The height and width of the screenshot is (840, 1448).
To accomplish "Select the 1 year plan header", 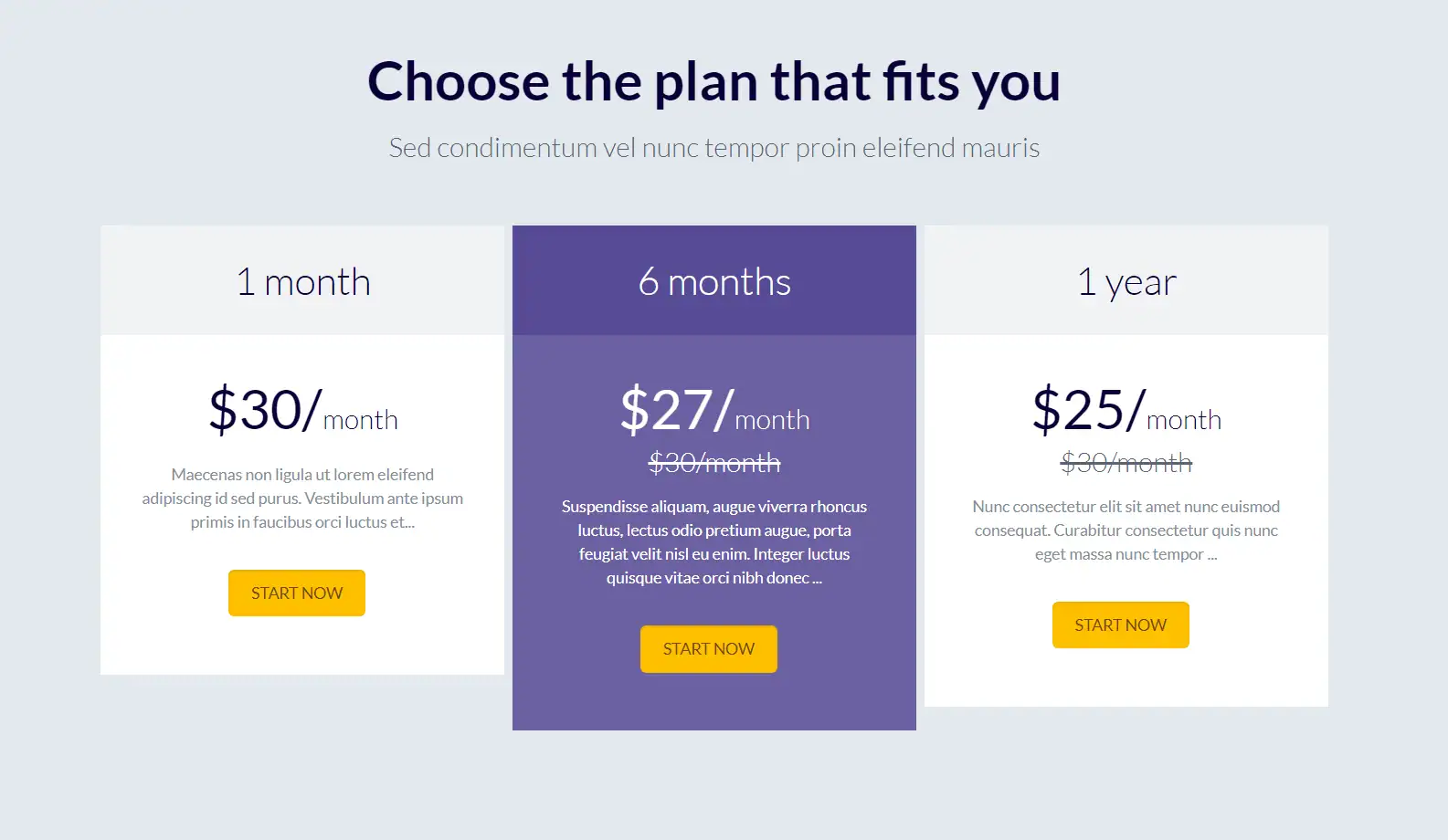I will click(1126, 280).
